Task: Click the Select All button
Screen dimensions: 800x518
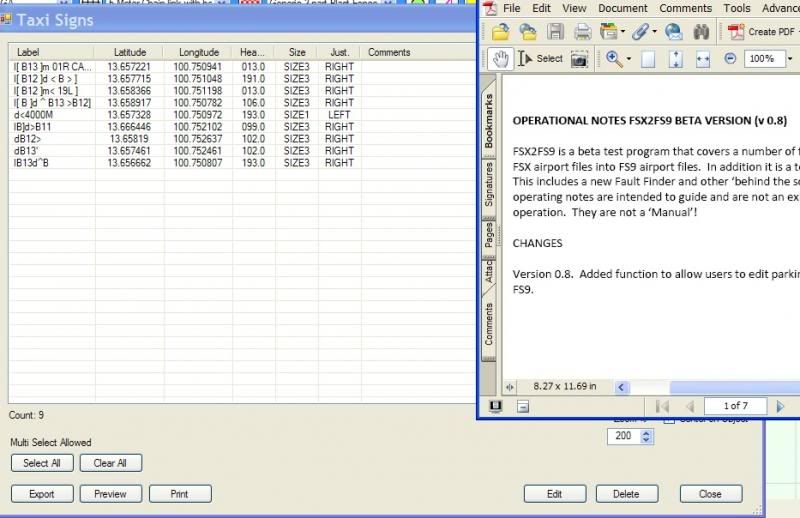Action: coord(42,463)
